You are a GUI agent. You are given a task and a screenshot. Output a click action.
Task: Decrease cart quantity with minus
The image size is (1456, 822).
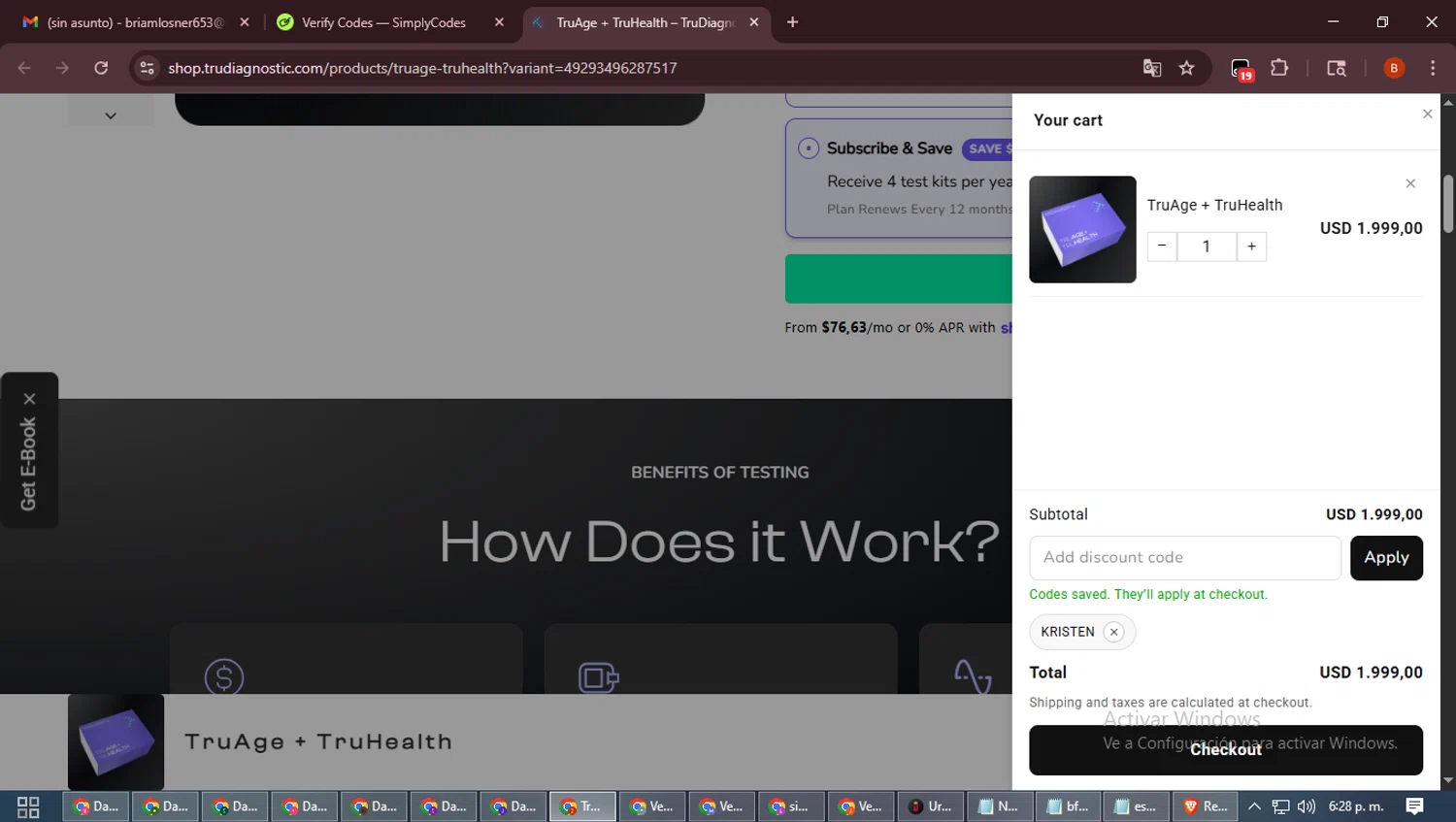point(1162,247)
